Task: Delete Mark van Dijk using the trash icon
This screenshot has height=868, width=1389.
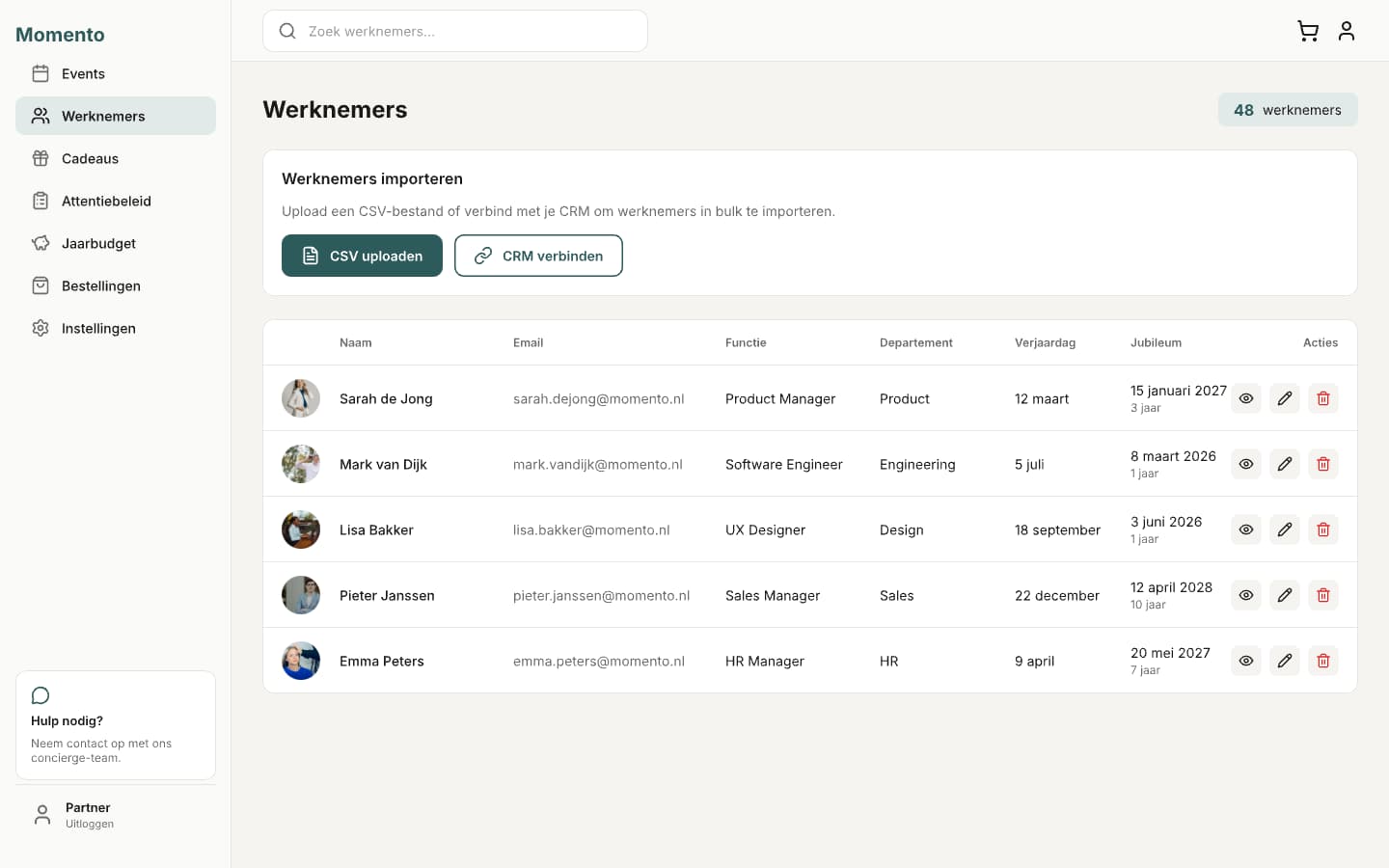Action: [x=1322, y=463]
